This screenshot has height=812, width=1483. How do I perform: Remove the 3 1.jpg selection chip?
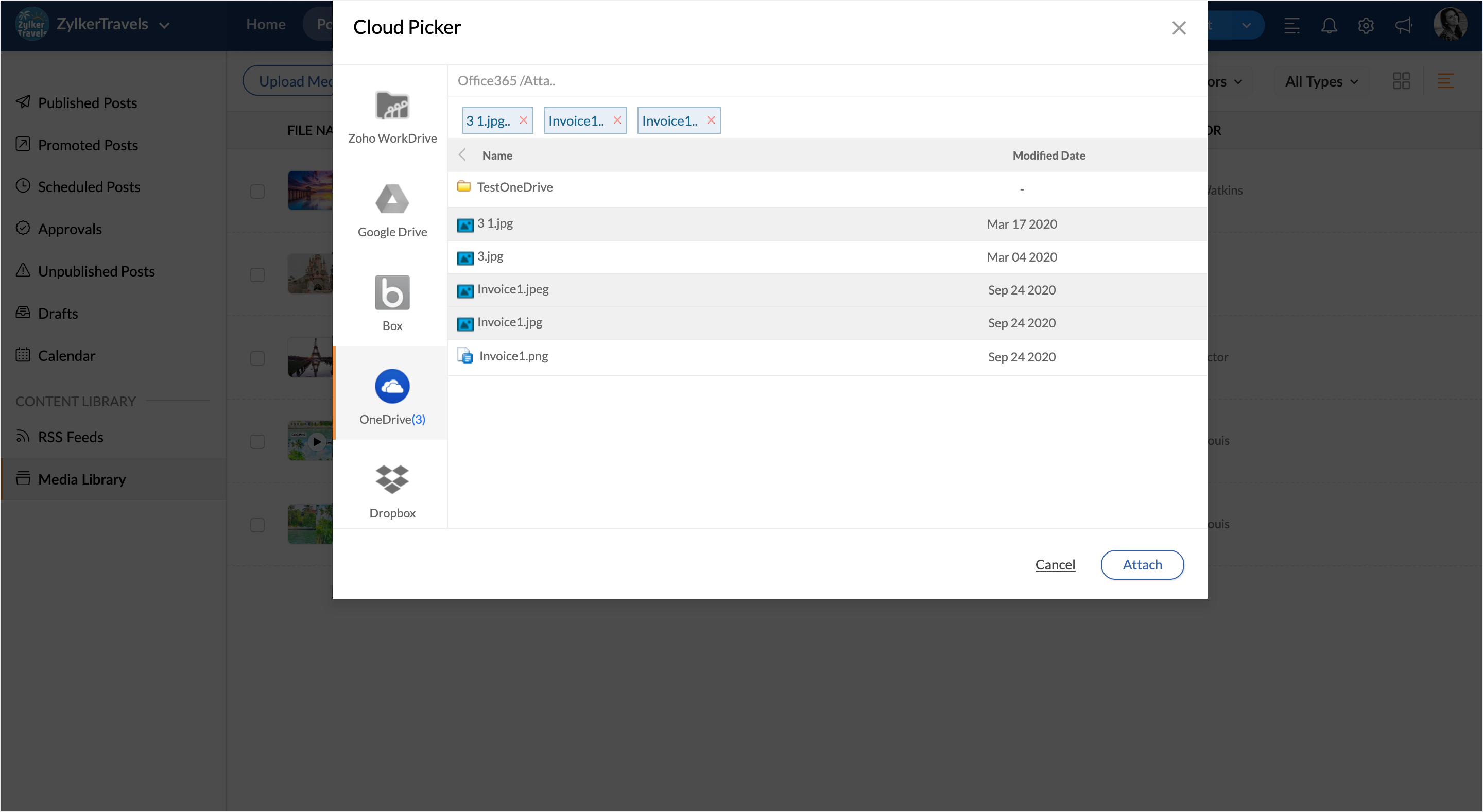pos(523,119)
